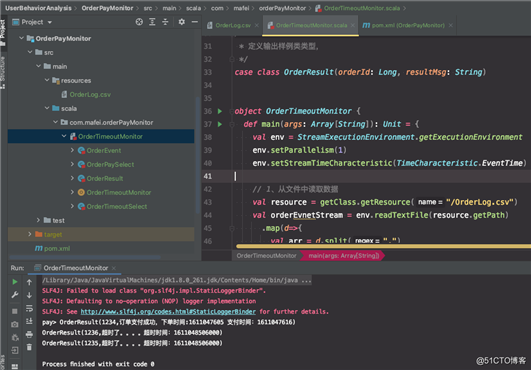This screenshot has height=370, width=531.
Task: Click the collapse all icon in Project panel
Action: (165, 22)
